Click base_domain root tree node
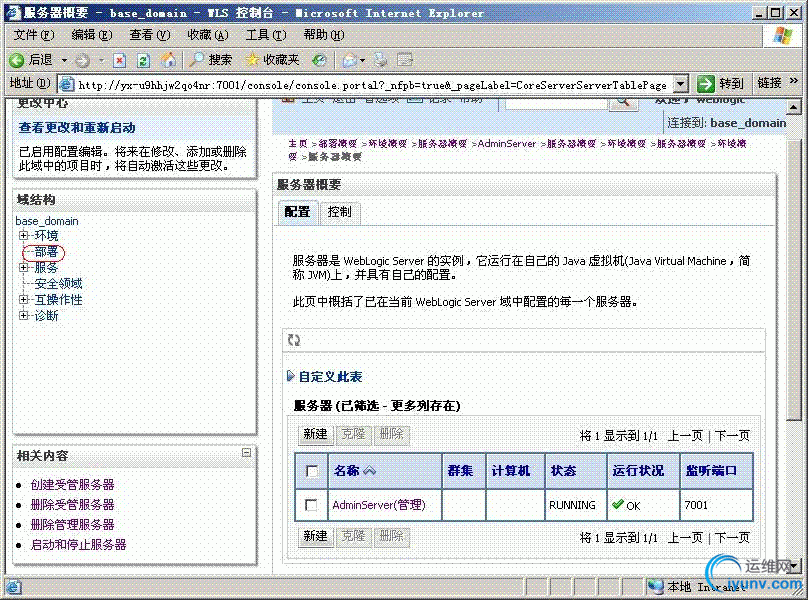808x600 pixels. (47, 221)
